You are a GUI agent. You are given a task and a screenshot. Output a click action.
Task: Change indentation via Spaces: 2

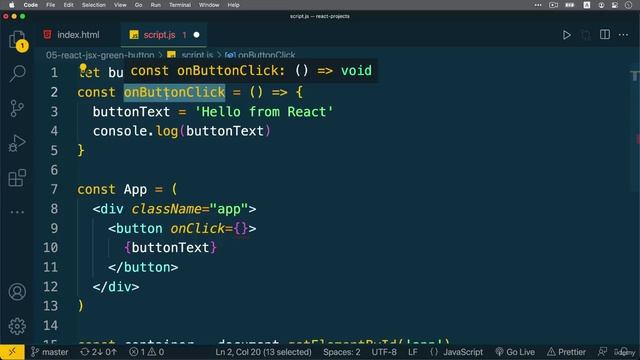342,352
